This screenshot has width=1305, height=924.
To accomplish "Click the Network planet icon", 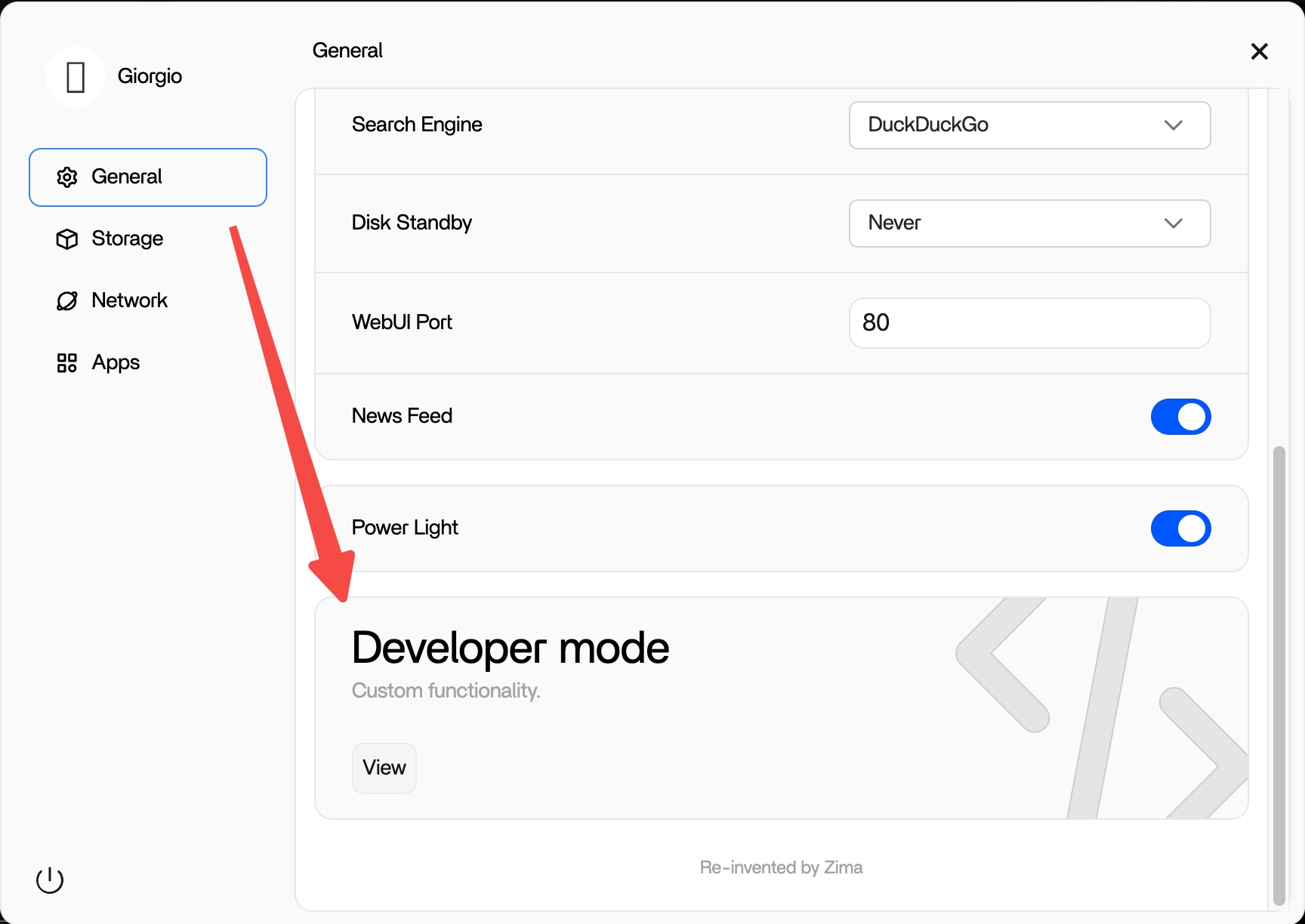I will point(67,300).
